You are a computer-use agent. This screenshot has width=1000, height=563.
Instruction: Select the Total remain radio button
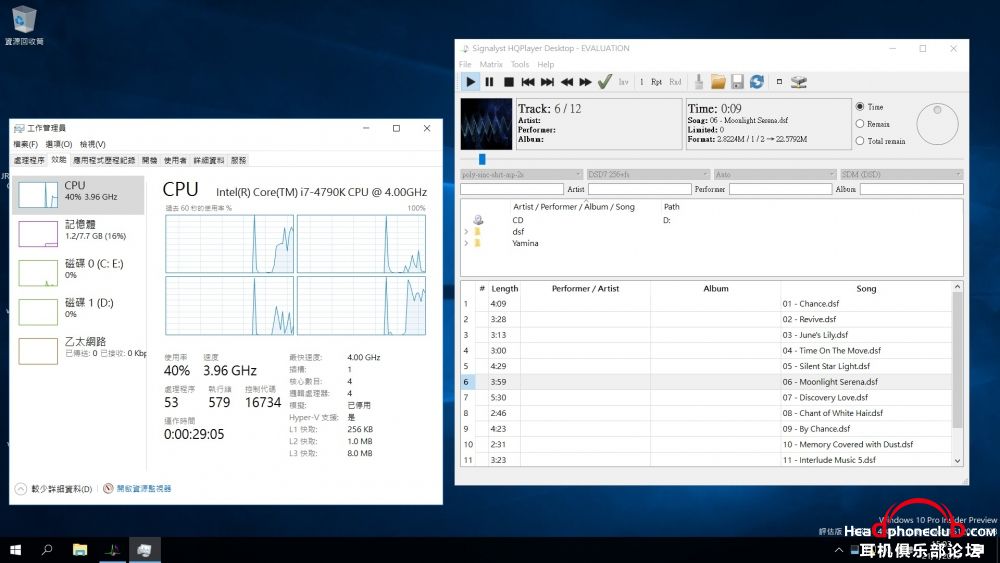pos(860,141)
